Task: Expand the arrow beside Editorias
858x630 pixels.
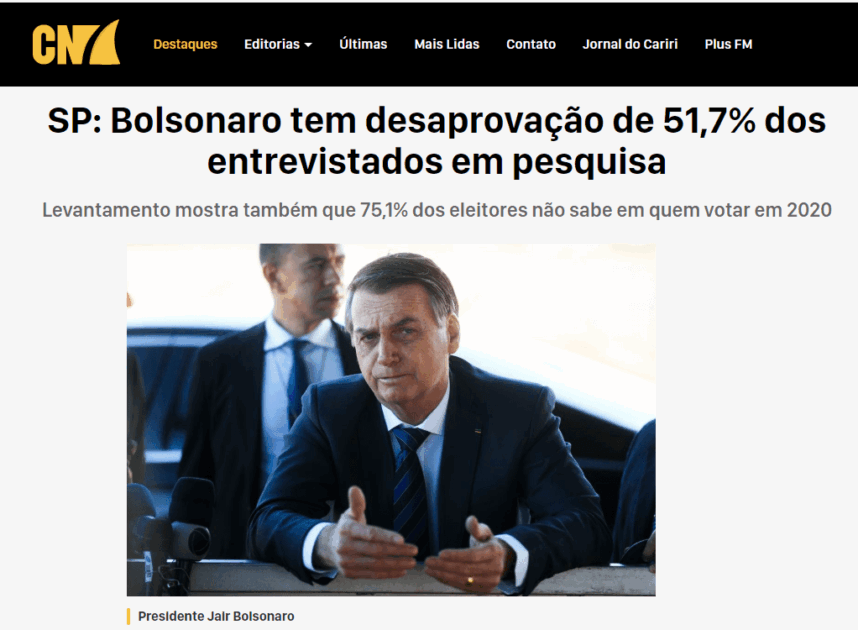Action: click(308, 45)
